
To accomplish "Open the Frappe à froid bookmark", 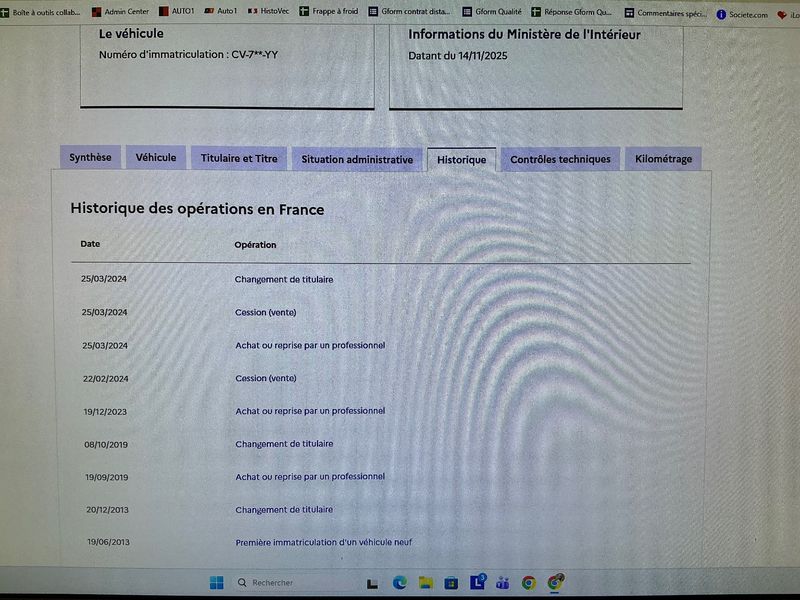I will tap(327, 12).
